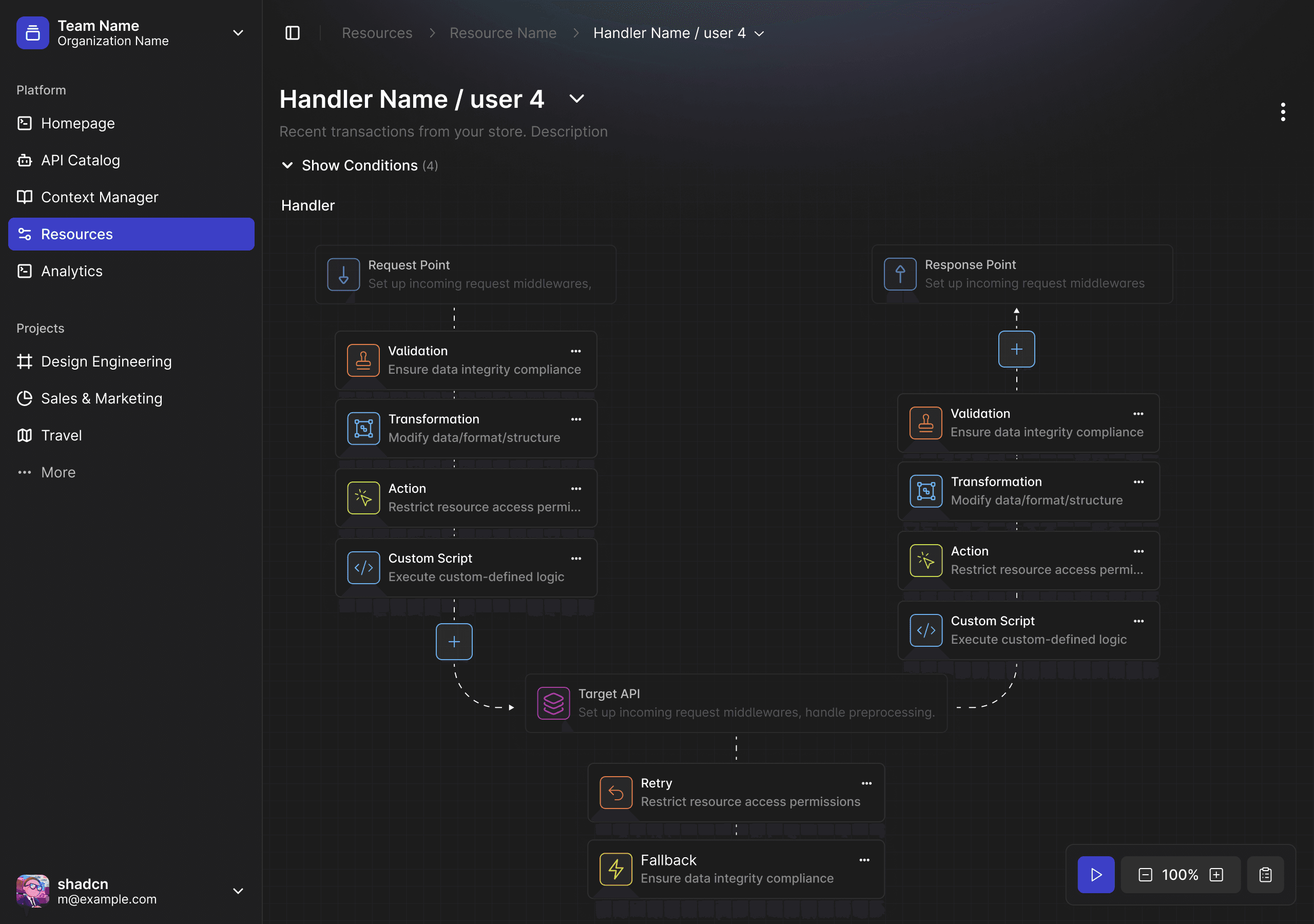This screenshot has height=924, width=1314.
Task: Open Homepage in the sidebar
Action: point(131,123)
